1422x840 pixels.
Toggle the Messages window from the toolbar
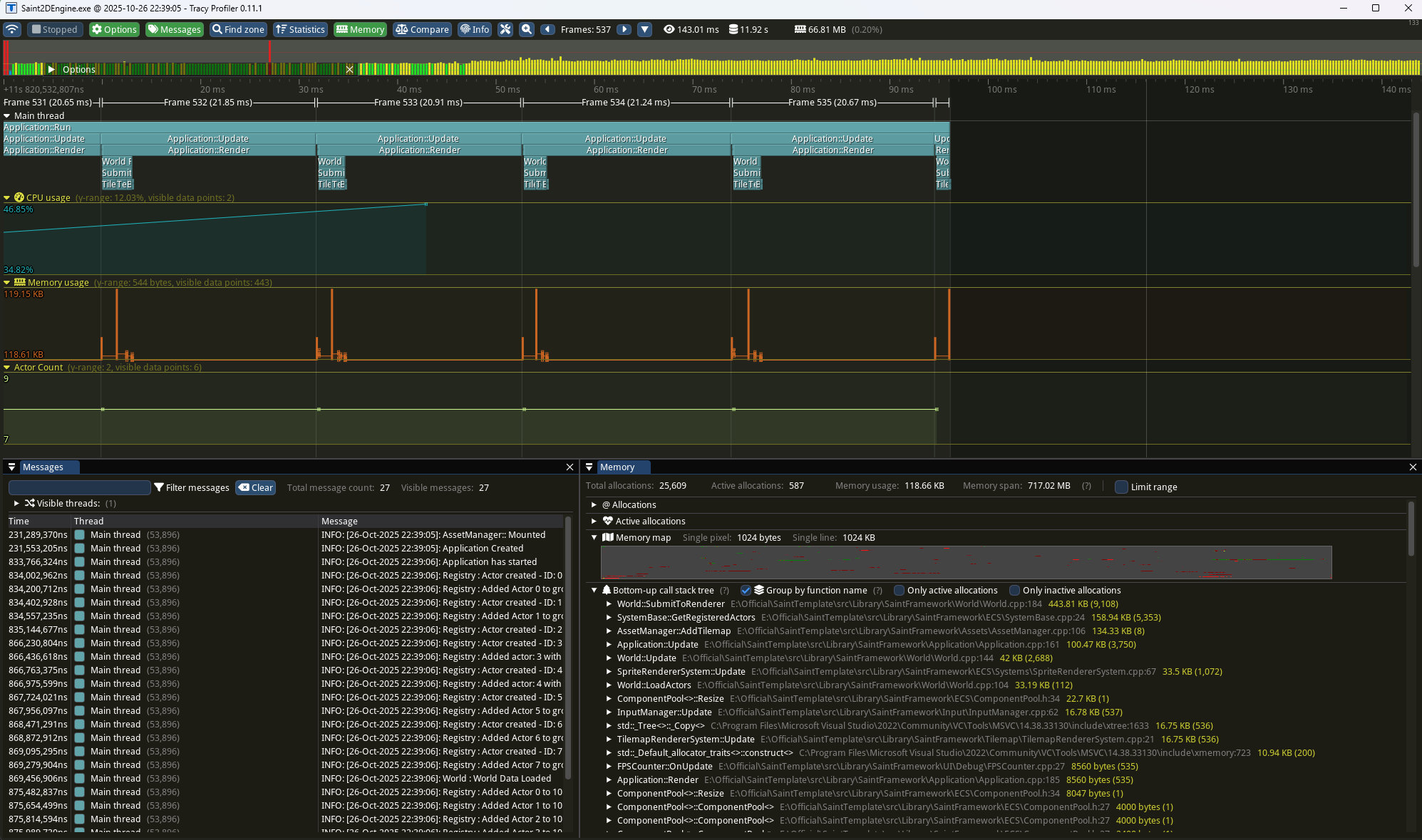(x=174, y=29)
